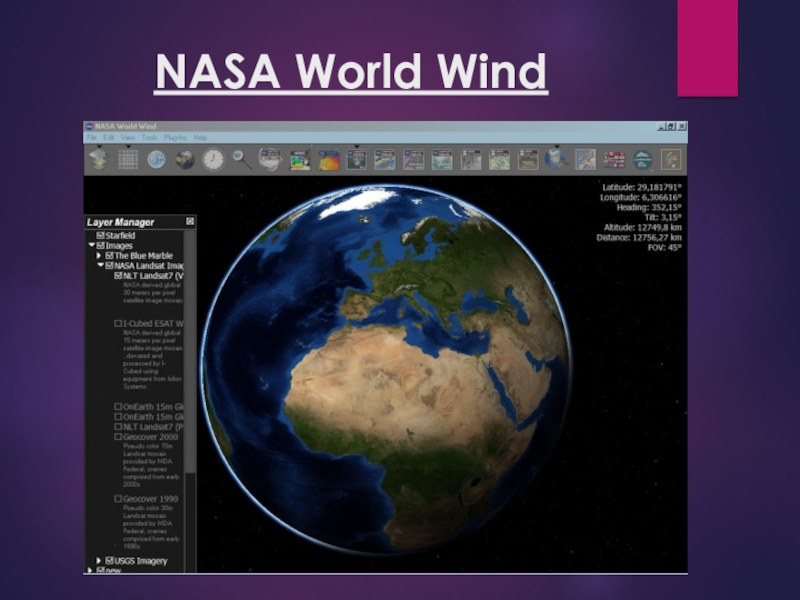The width and height of the screenshot is (800, 600).
Task: Select the Geocover 1990 layer label
Action: point(152,497)
